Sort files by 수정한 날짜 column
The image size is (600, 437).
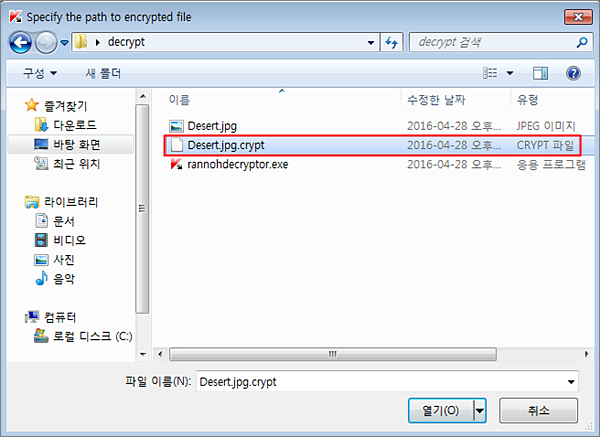[436, 100]
